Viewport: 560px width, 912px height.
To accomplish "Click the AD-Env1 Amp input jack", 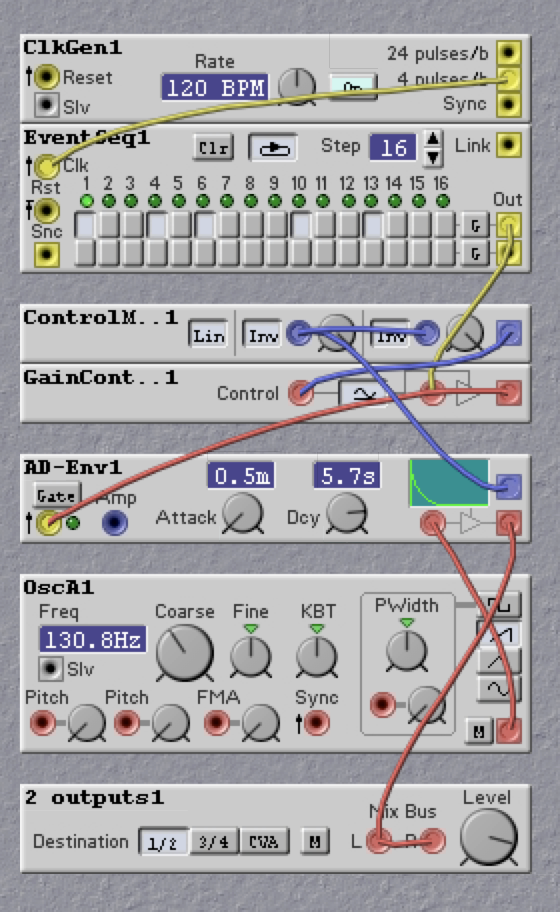I will click(x=115, y=522).
